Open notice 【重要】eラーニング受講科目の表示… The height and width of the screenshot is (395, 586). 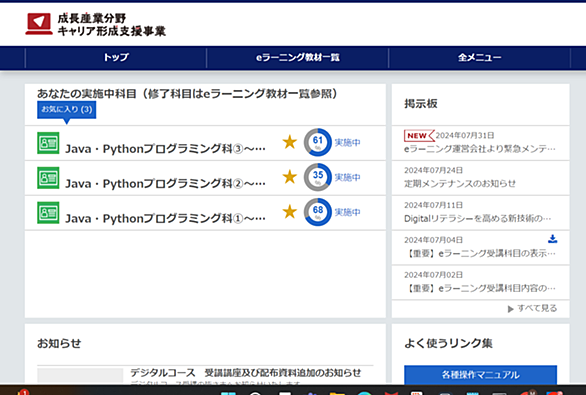[x=479, y=253]
